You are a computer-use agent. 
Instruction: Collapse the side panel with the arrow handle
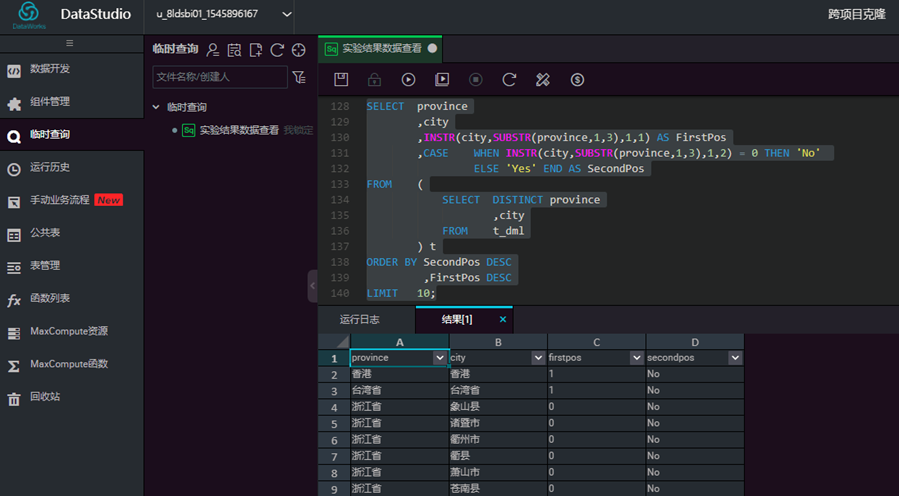(x=312, y=286)
